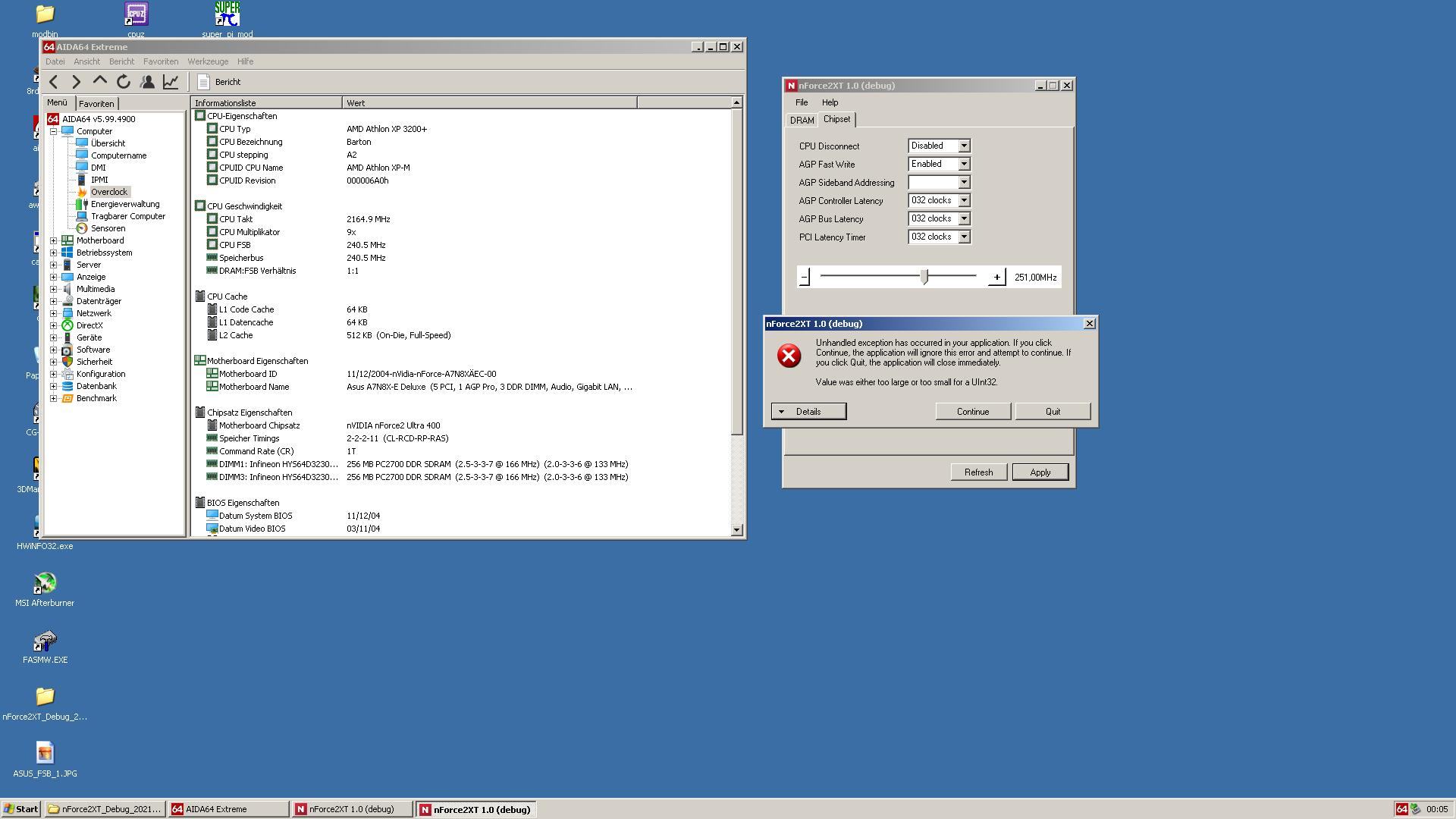Expand the Motherboard tree node
The height and width of the screenshot is (819, 1456).
[54, 240]
